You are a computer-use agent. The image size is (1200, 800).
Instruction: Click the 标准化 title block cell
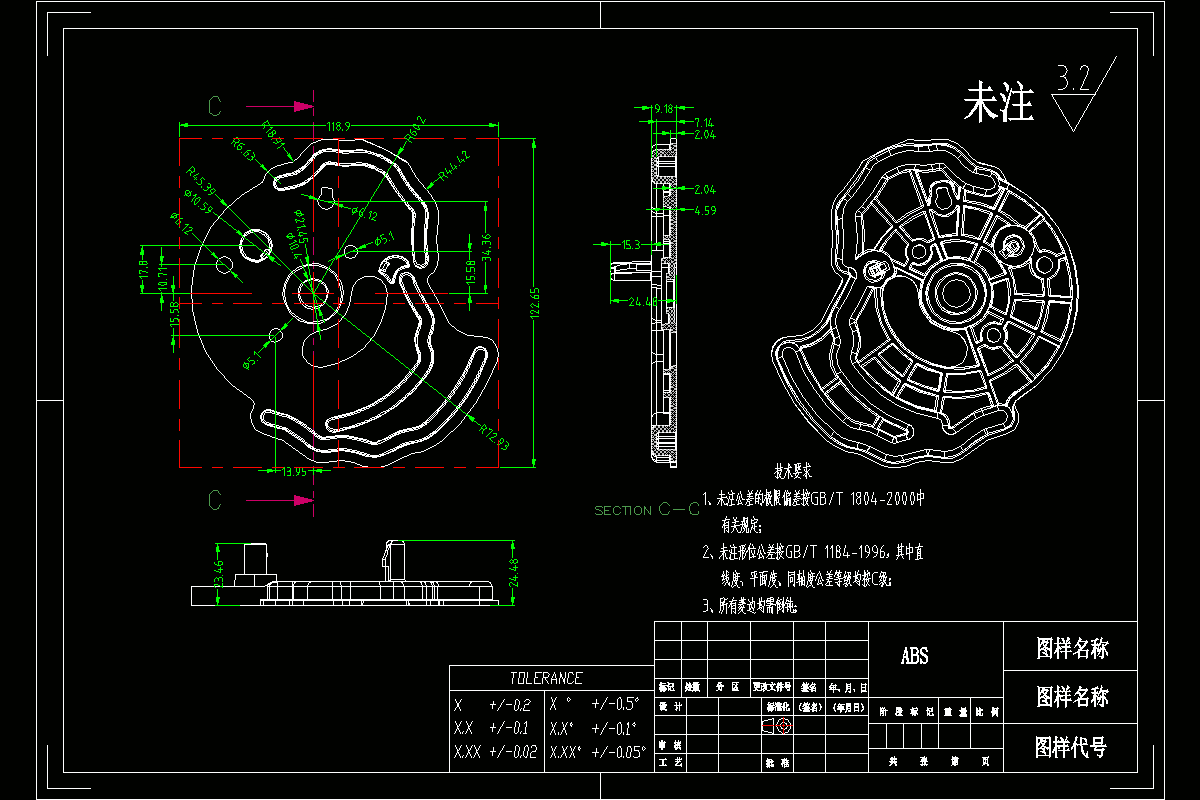(x=777, y=706)
